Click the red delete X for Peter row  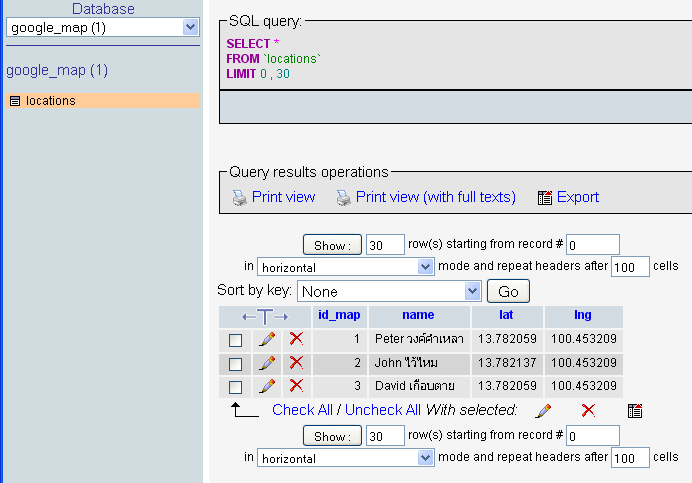point(296,339)
